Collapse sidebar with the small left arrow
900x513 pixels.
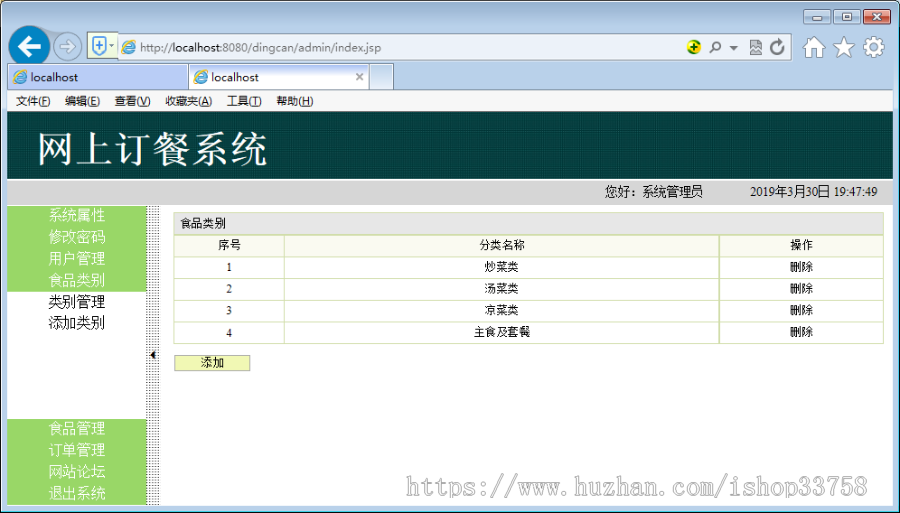click(x=153, y=355)
